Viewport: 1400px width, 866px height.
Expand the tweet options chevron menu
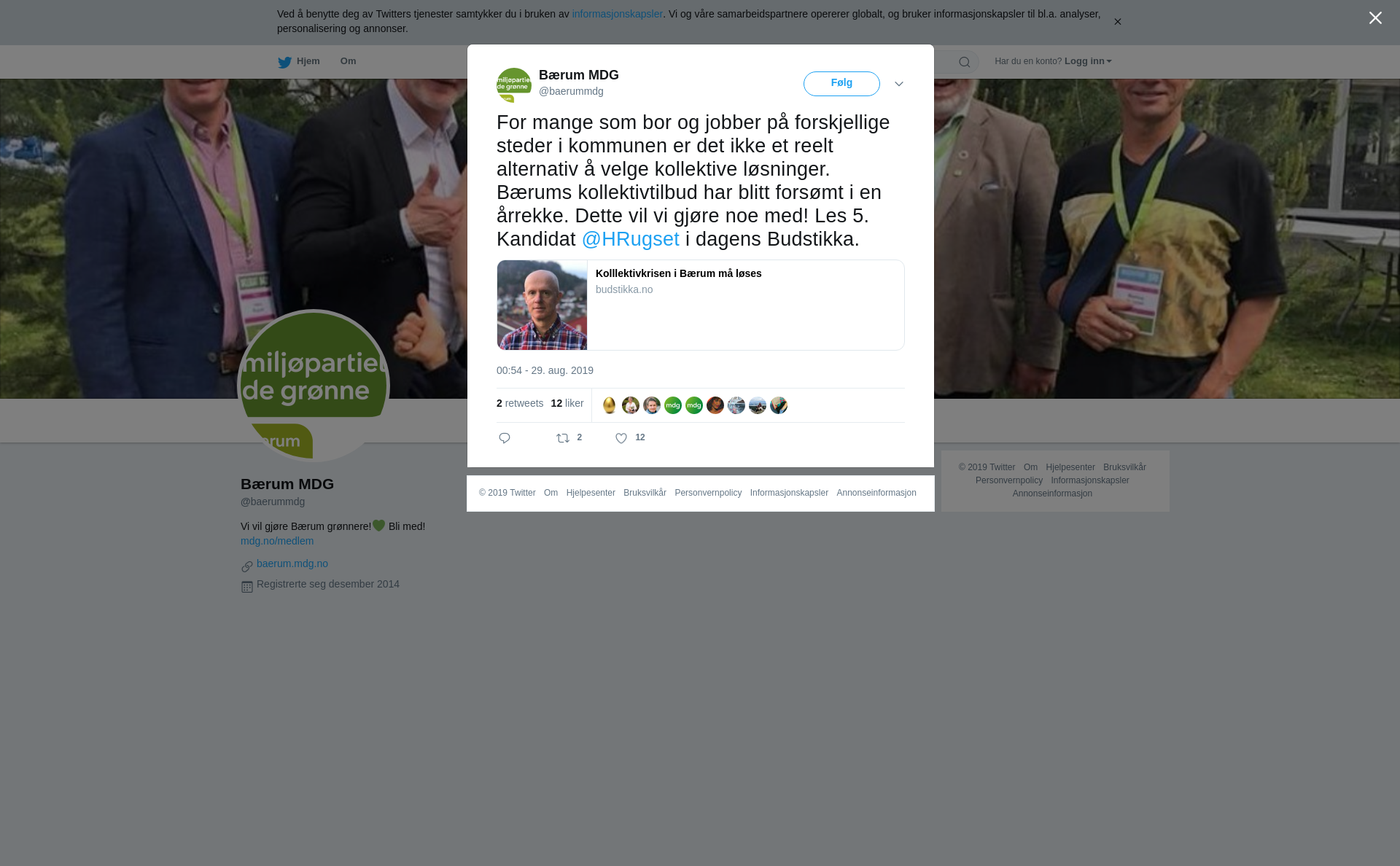click(899, 84)
